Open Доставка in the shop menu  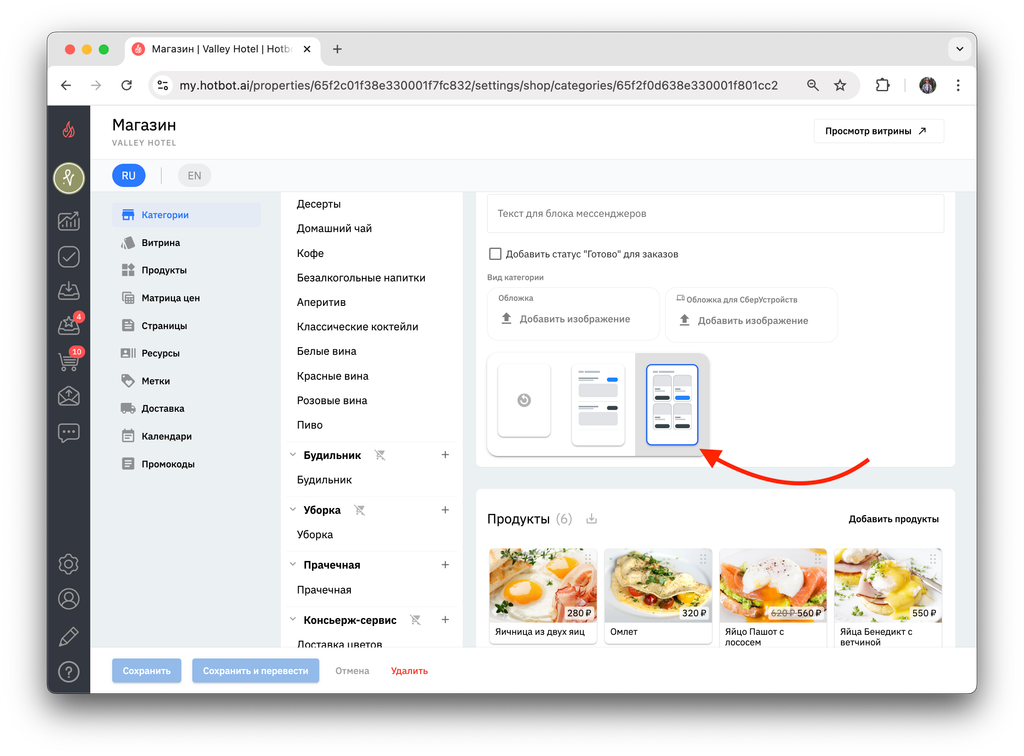click(x=186, y=409)
